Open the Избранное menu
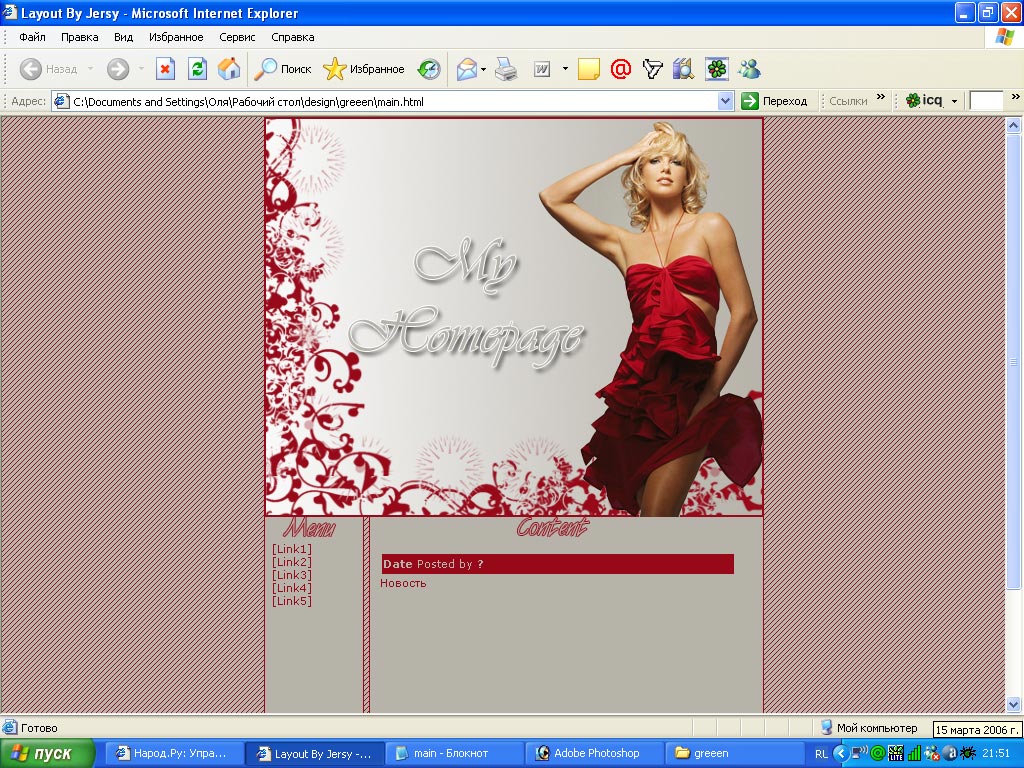The image size is (1024, 768). click(x=176, y=37)
